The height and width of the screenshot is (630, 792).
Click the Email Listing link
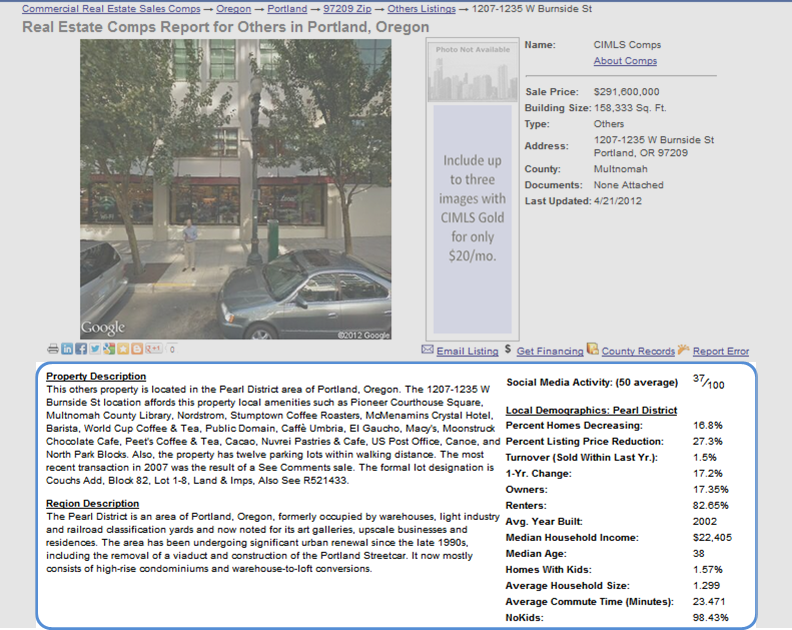pos(467,351)
